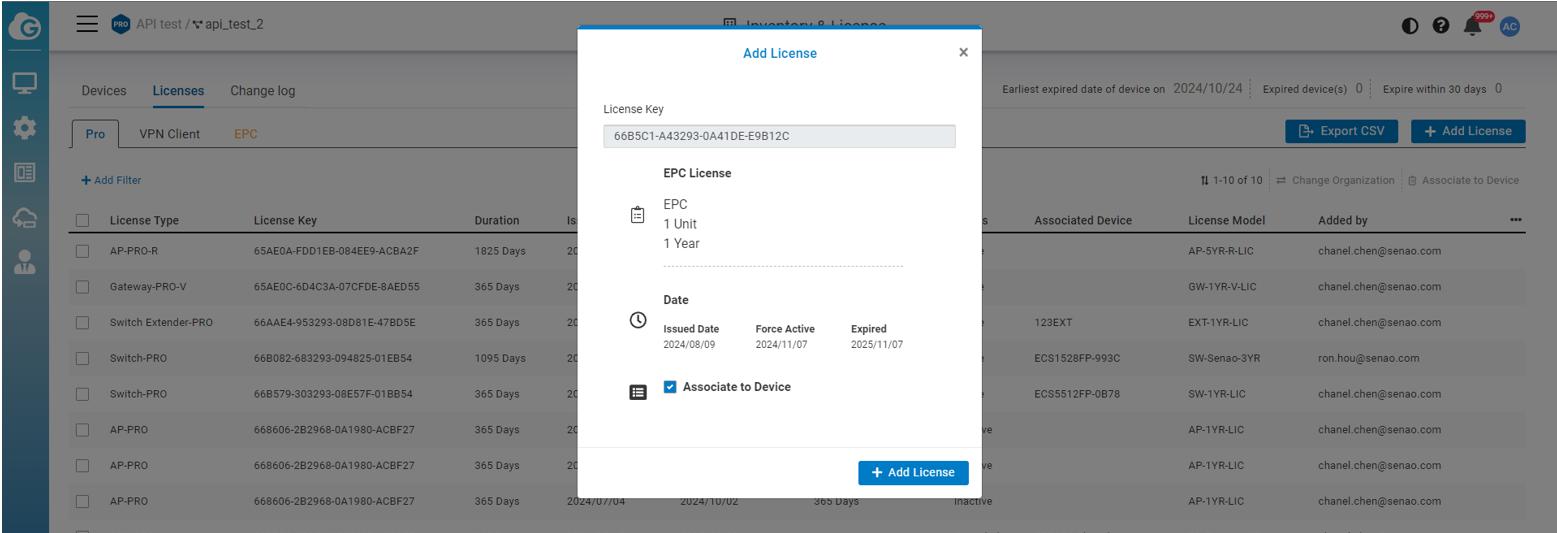
Task: Open the table column options ellipsis
Action: pos(1515,220)
